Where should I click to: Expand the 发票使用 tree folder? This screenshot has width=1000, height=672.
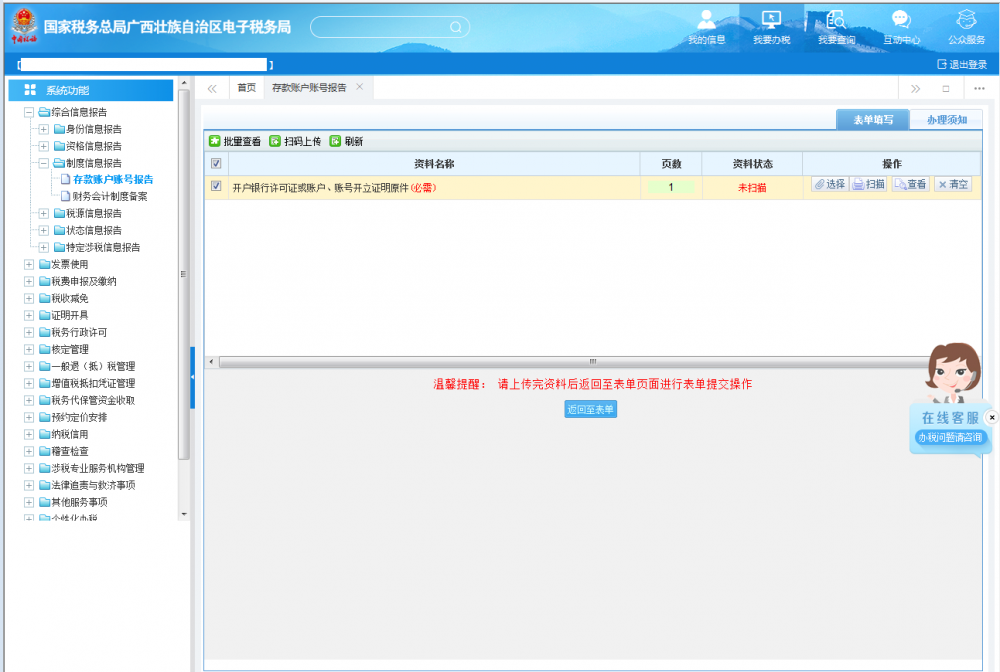point(29,264)
